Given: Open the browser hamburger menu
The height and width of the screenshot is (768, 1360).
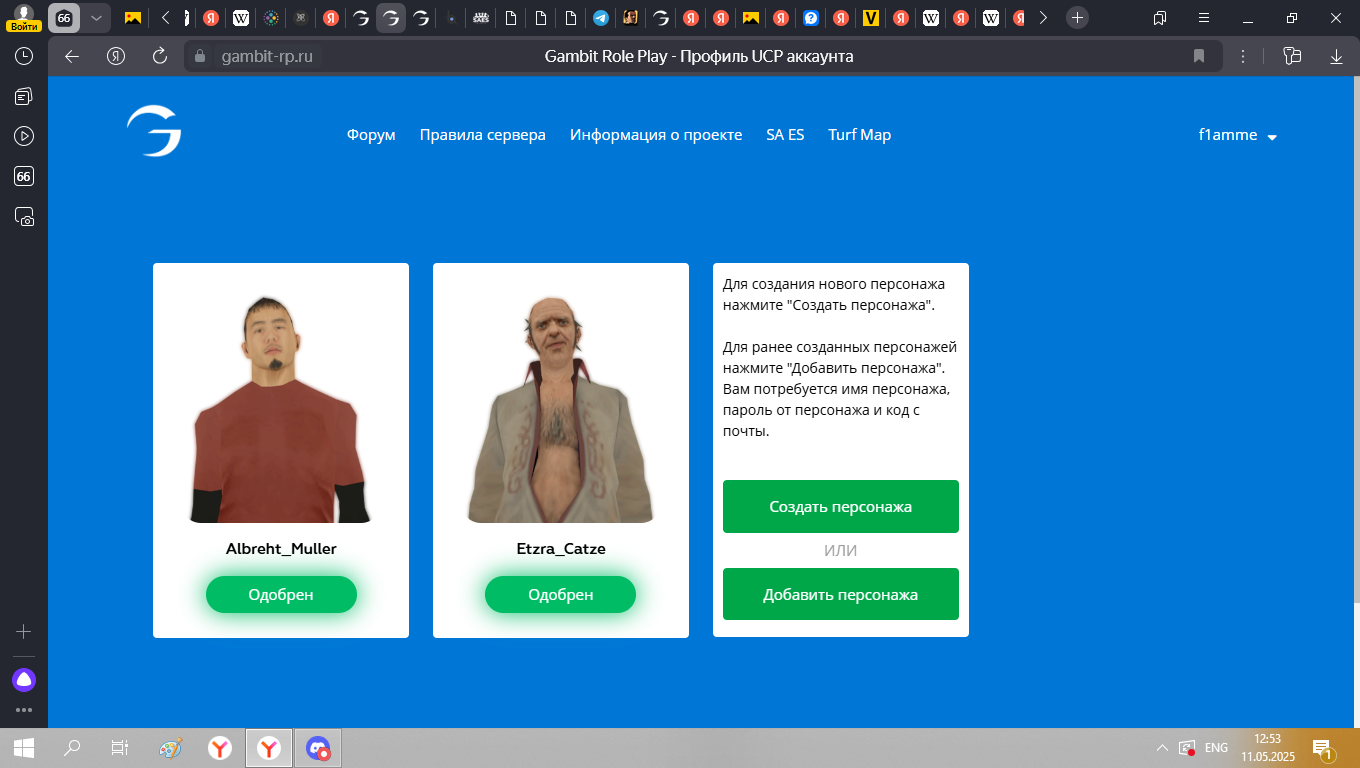Looking at the screenshot, I should click(x=1204, y=18).
